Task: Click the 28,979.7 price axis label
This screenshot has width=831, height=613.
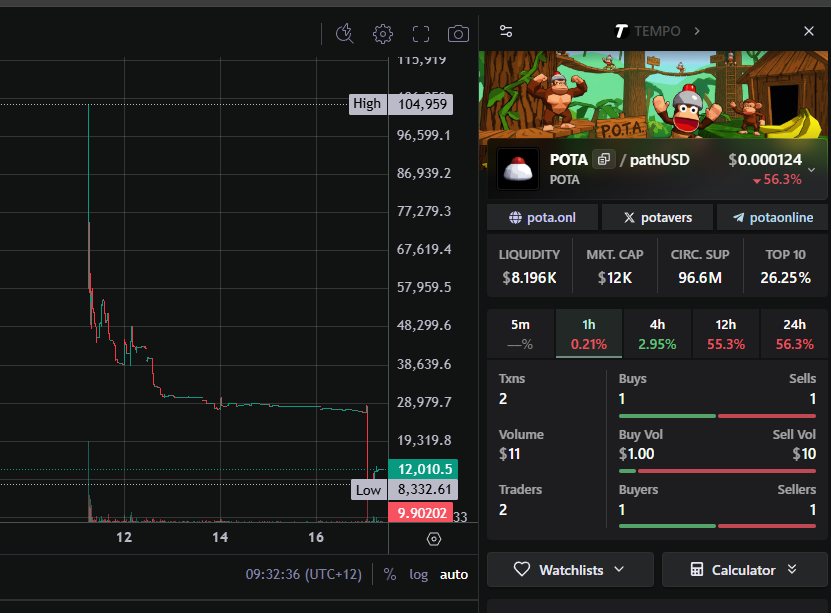Action: pos(424,402)
